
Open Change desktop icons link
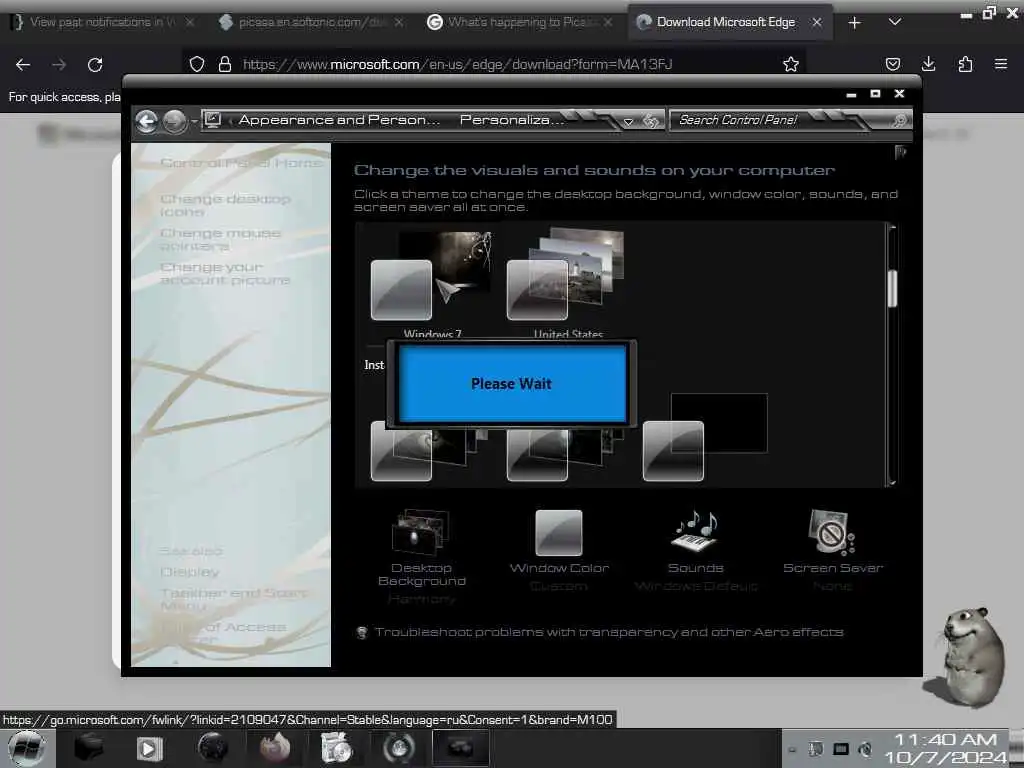coord(225,205)
